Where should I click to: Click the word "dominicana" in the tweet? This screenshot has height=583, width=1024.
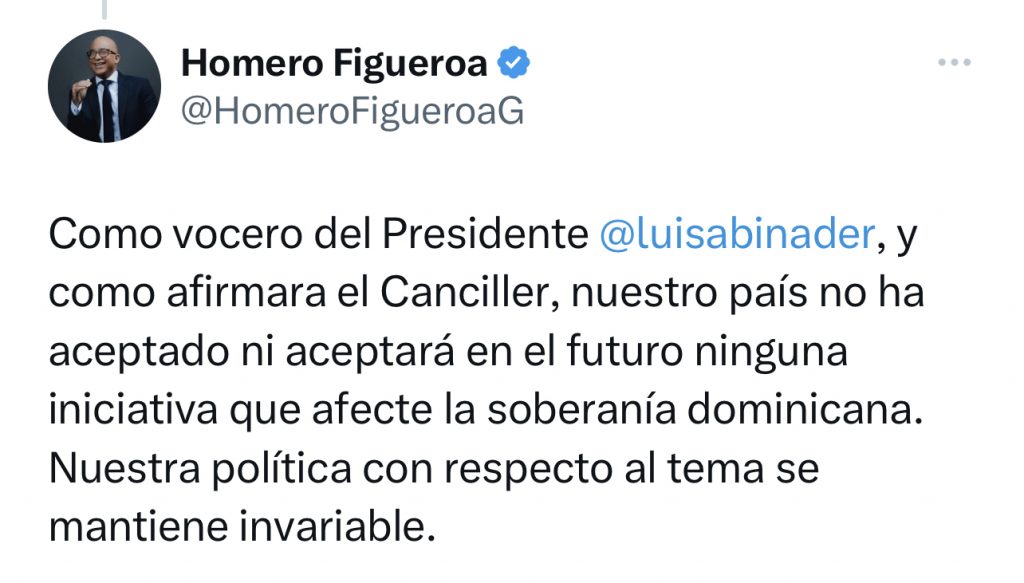[799, 410]
